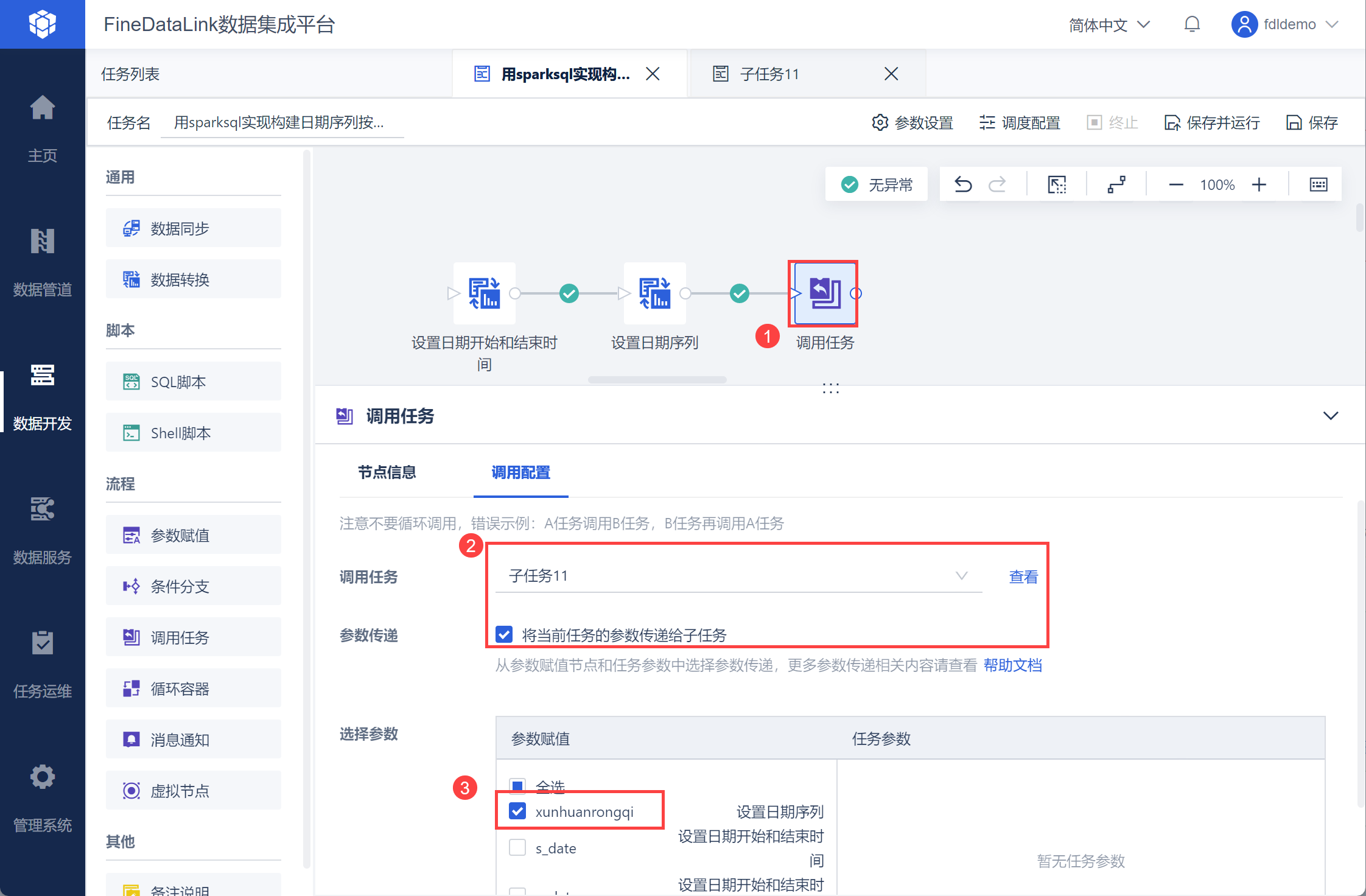Image resolution: width=1366 pixels, height=896 pixels.
Task: Click the undo arrow in canvas toolbar
Action: [963, 184]
